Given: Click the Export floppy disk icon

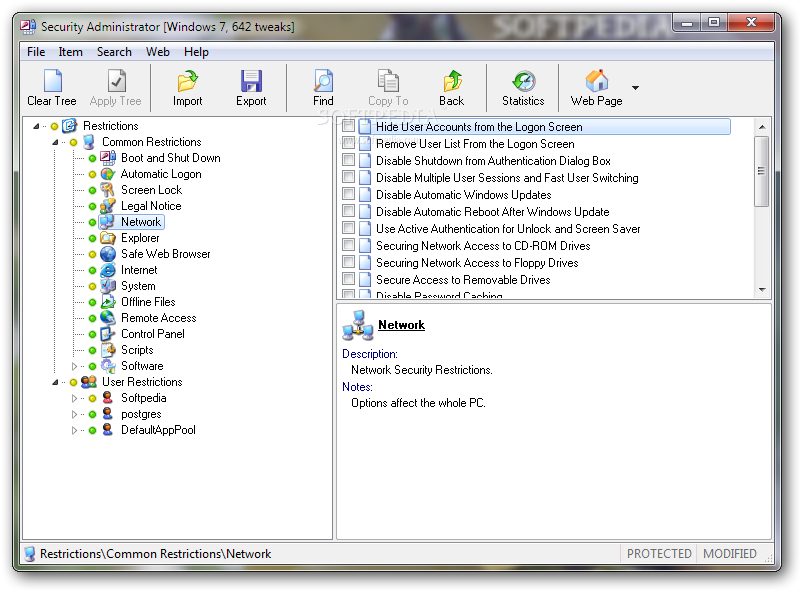Looking at the screenshot, I should tap(251, 81).
